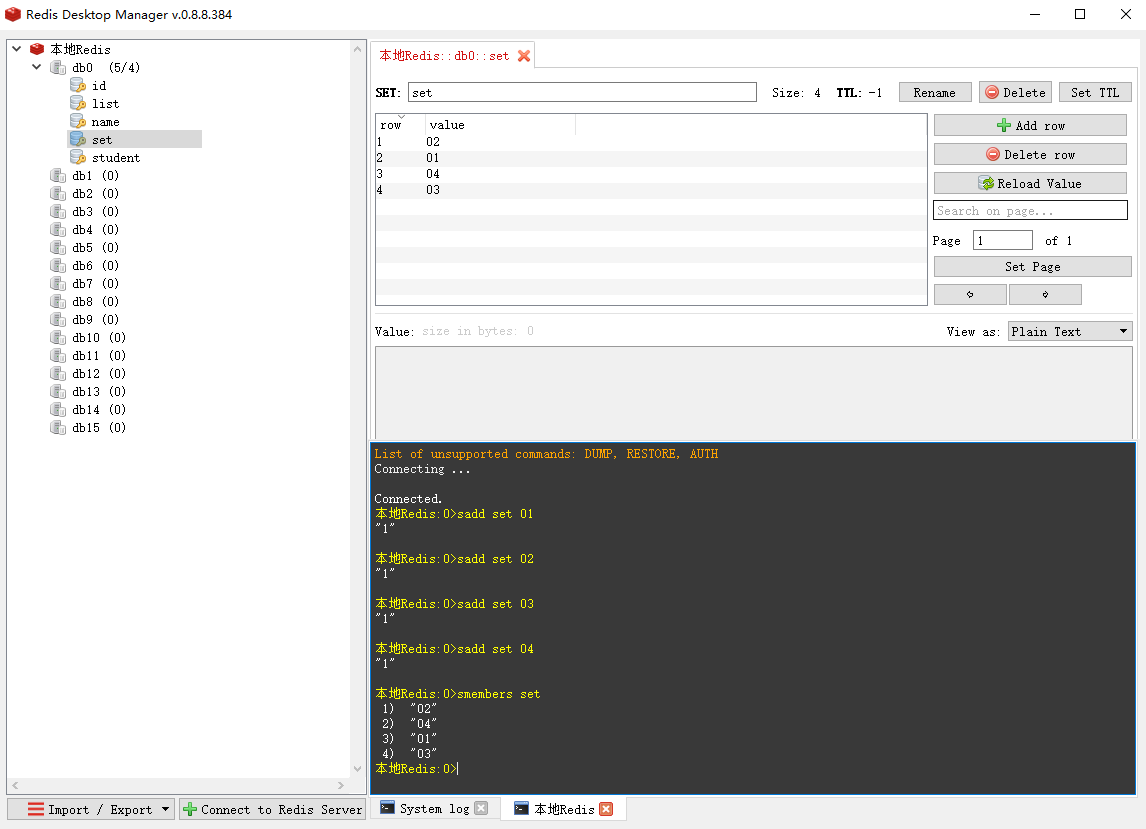Click the db14 database icon

(58, 409)
